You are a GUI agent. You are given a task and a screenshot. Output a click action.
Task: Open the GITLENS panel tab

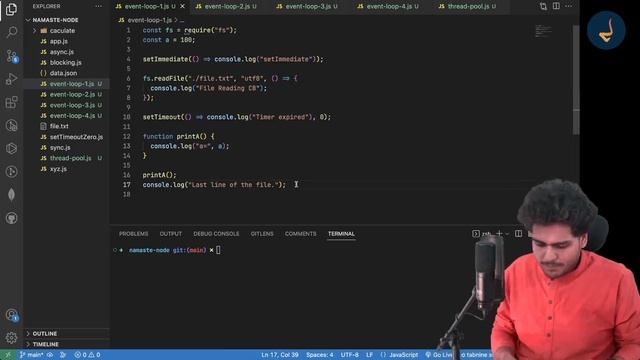[262, 234]
